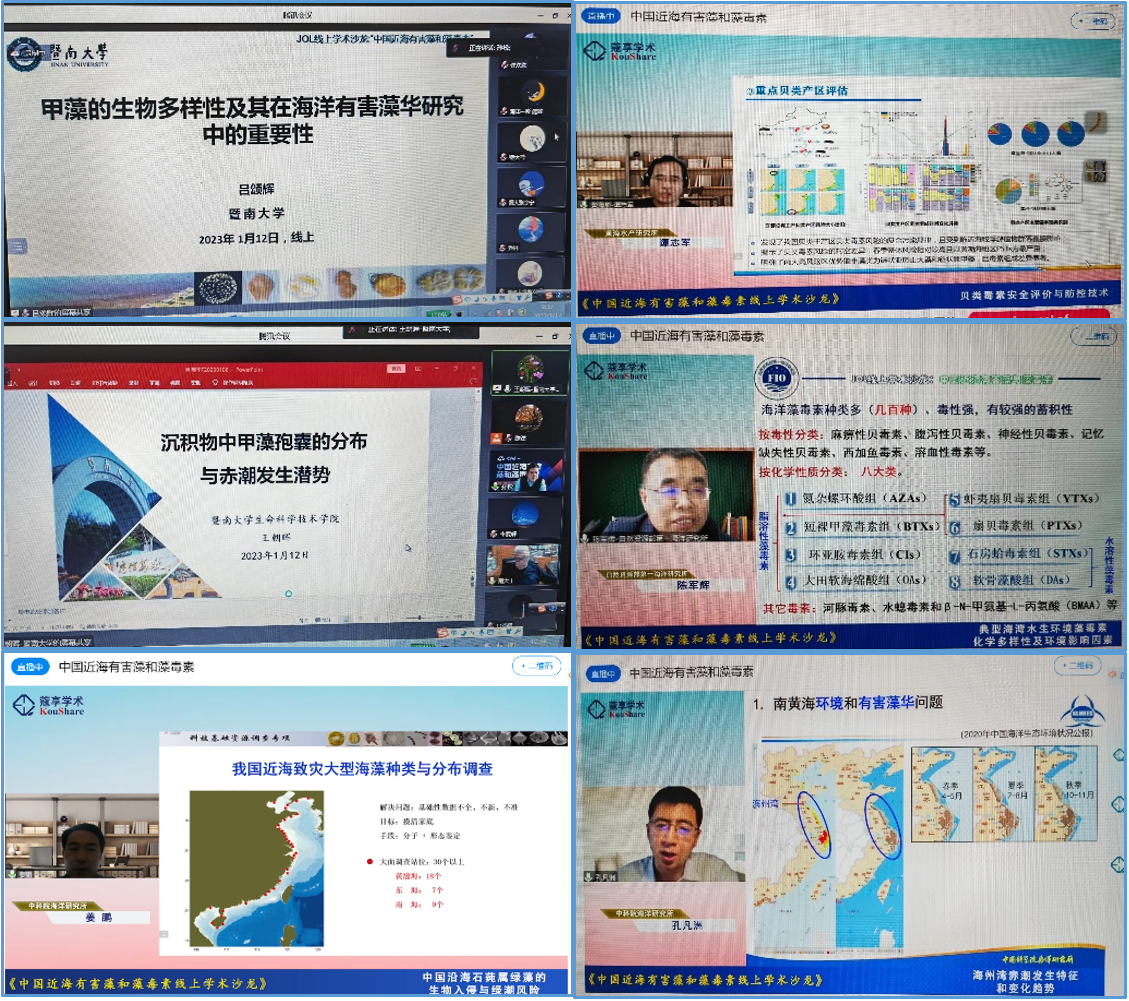1129x1001 pixels.
Task: Click the '重点贝类产区评估' slide heading
Action: [x=797, y=91]
